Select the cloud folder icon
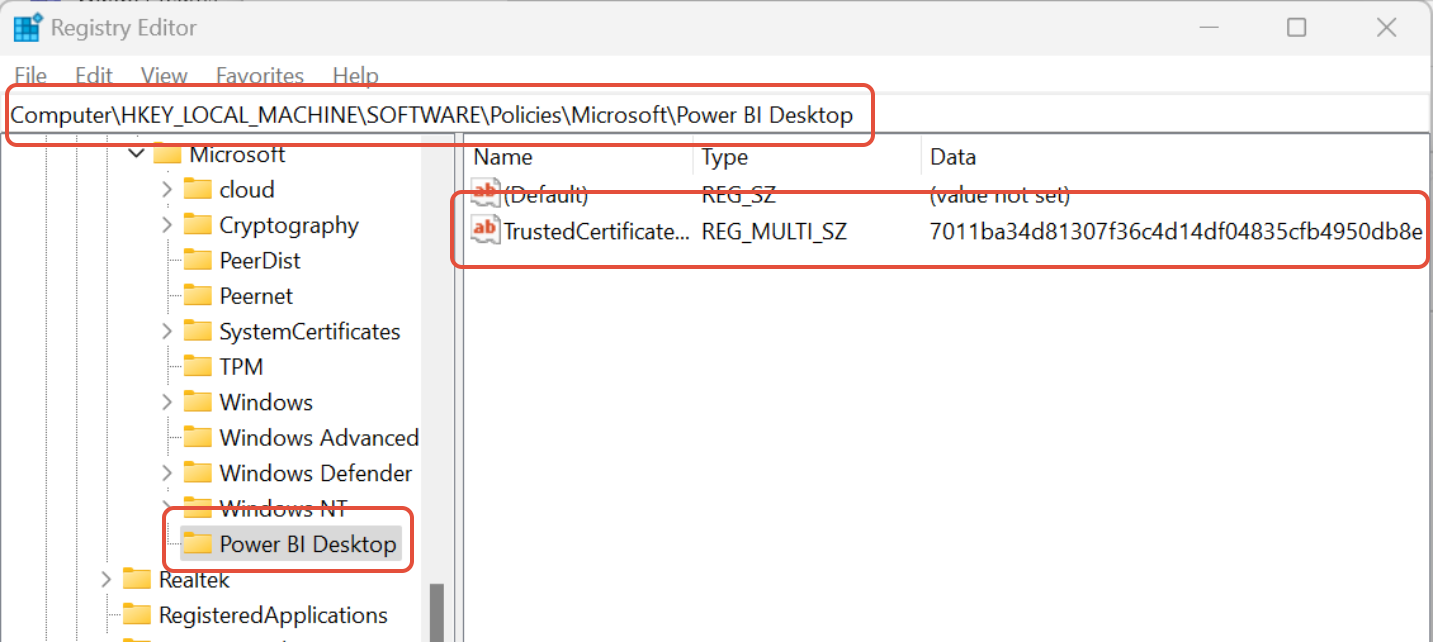This screenshot has width=1433, height=642. tap(198, 190)
